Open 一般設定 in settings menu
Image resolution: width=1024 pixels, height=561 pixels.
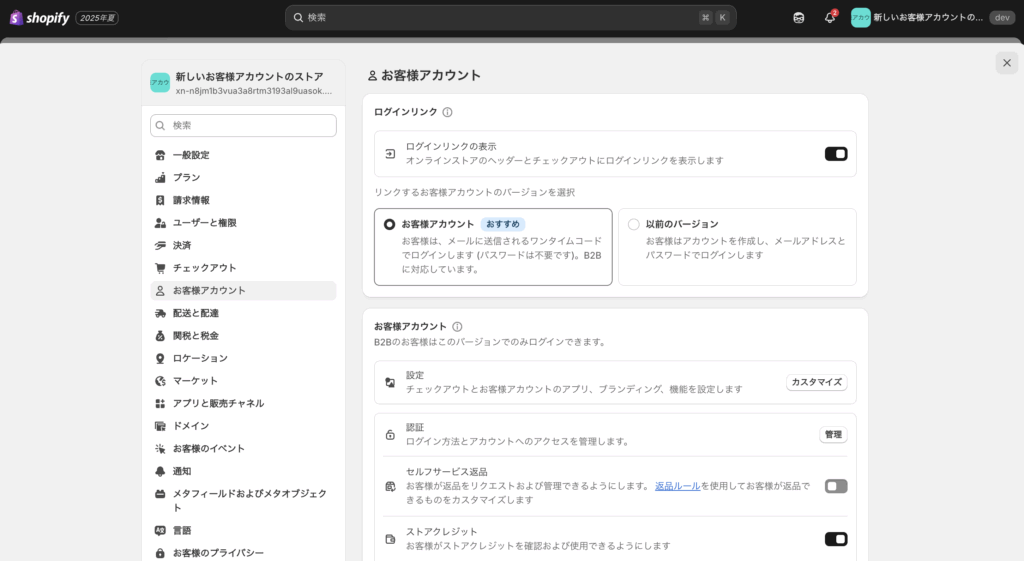pyautogui.click(x=243, y=155)
